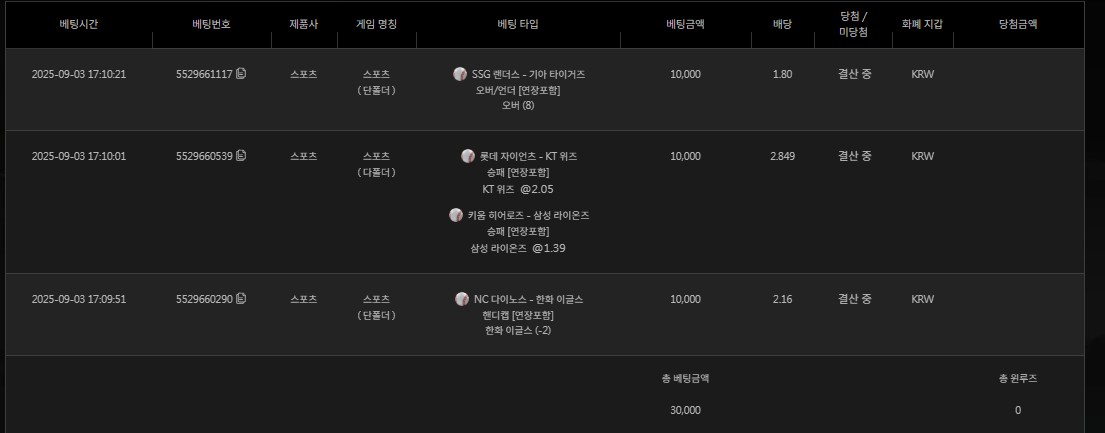Viewport: 1105px width, 433px height.
Task: Click baseball icon beside 롯데 자이언츠 match
Action: point(468,156)
